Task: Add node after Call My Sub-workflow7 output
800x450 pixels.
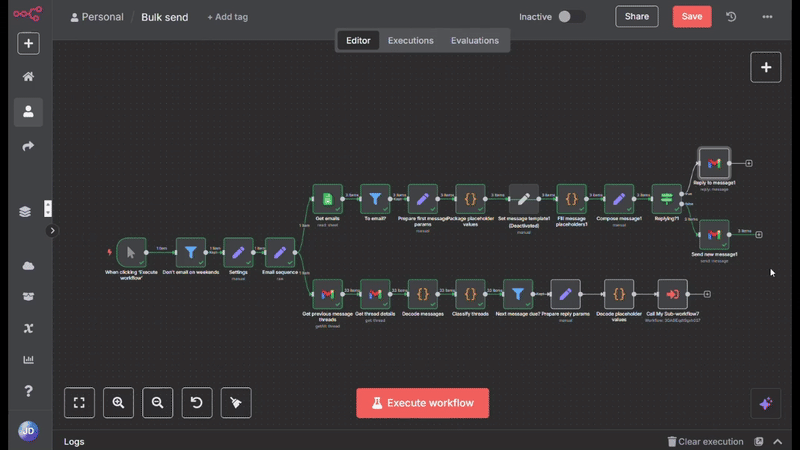Action: tap(707, 294)
